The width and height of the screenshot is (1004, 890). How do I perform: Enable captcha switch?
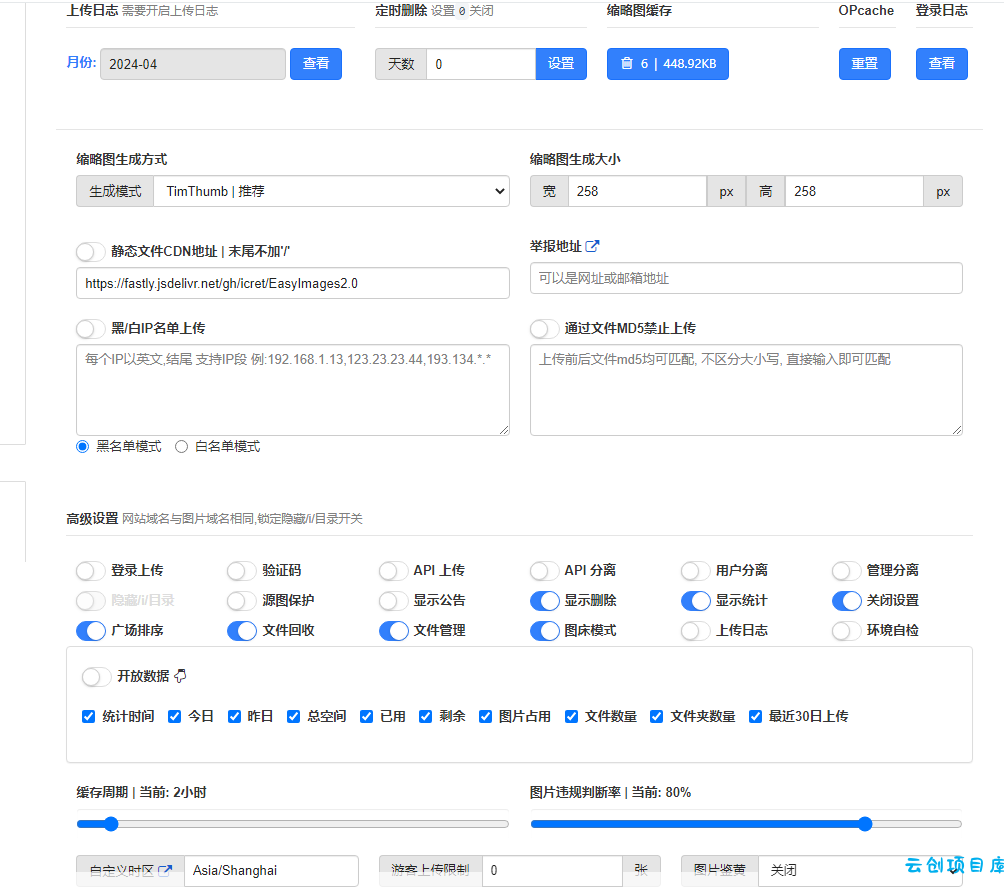click(x=241, y=570)
